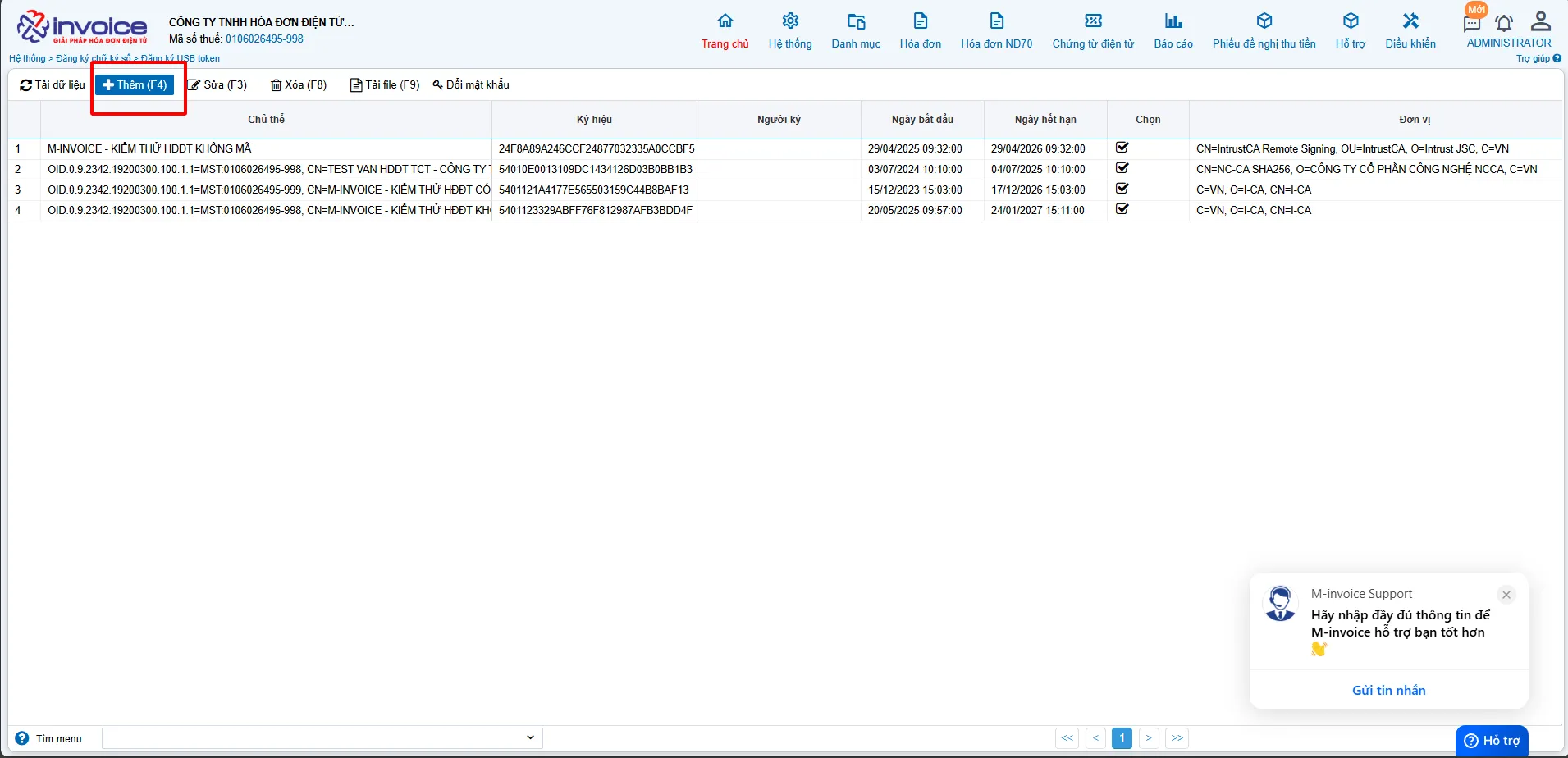Viewport: 1568px width, 758px height.
Task: Sort by the Ký hiệu column header
Action: click(x=594, y=120)
